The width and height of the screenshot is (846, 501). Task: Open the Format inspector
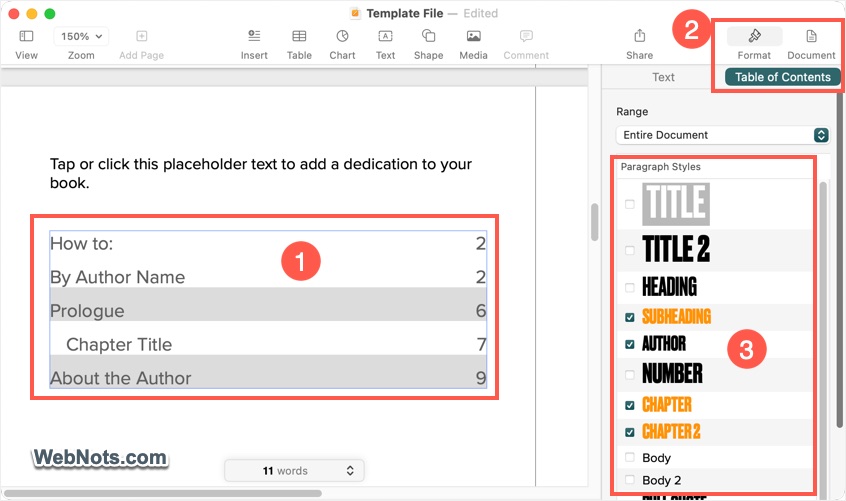tap(754, 36)
